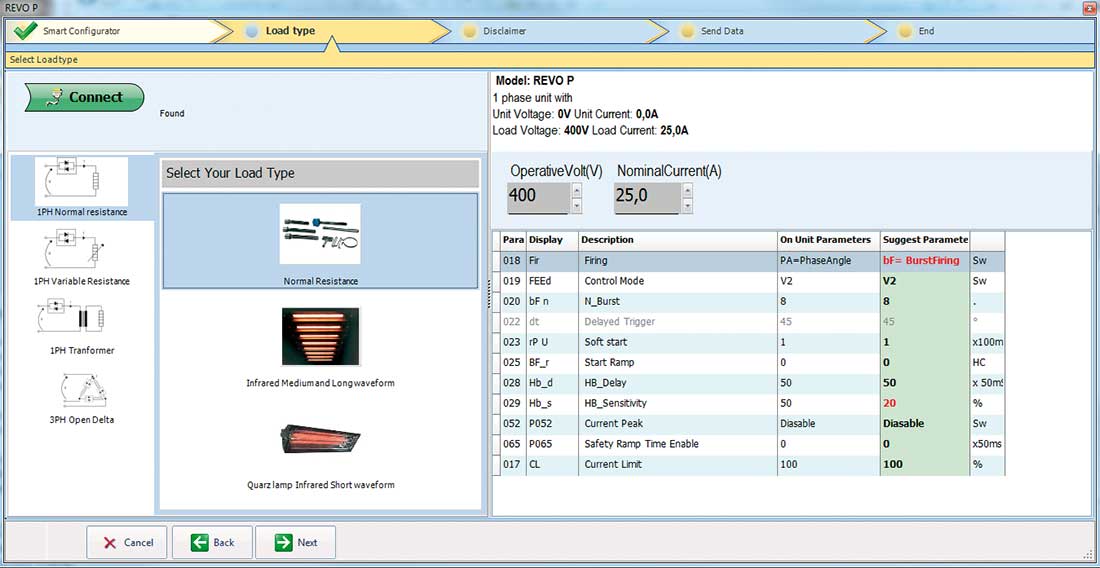The width and height of the screenshot is (1100, 568).
Task: Select the HB_Delay description cell
Action: coord(678,383)
